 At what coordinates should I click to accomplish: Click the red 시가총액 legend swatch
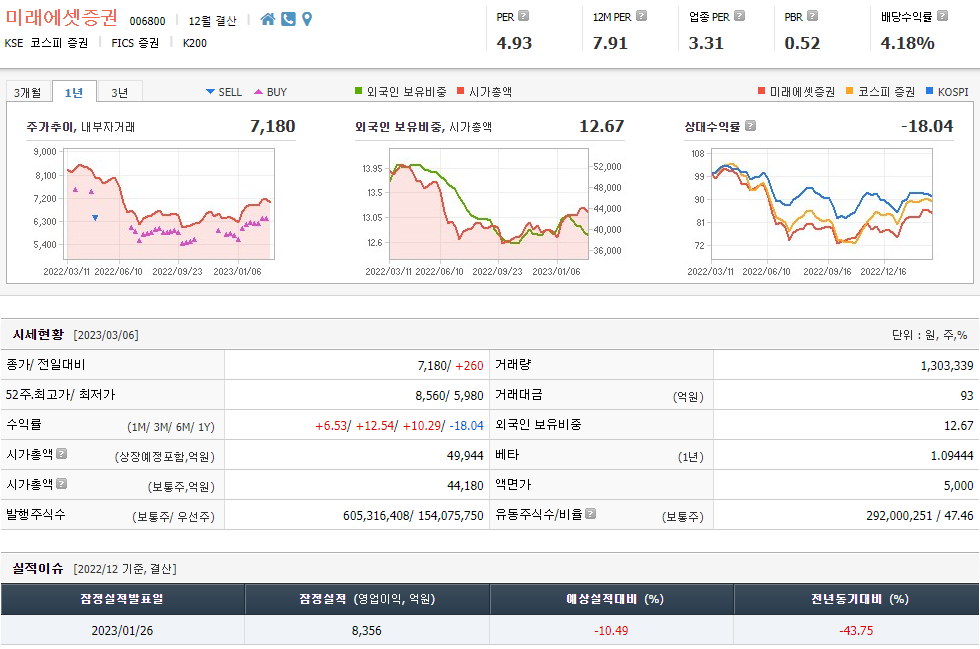coord(461,91)
